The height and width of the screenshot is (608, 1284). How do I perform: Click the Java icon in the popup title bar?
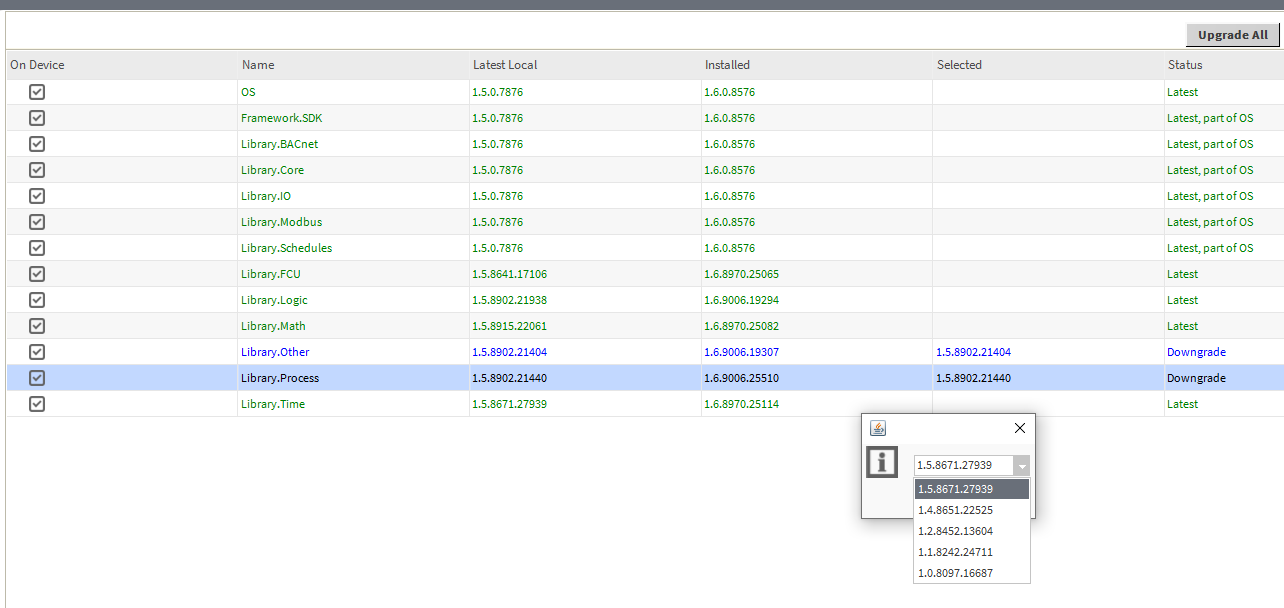878,428
